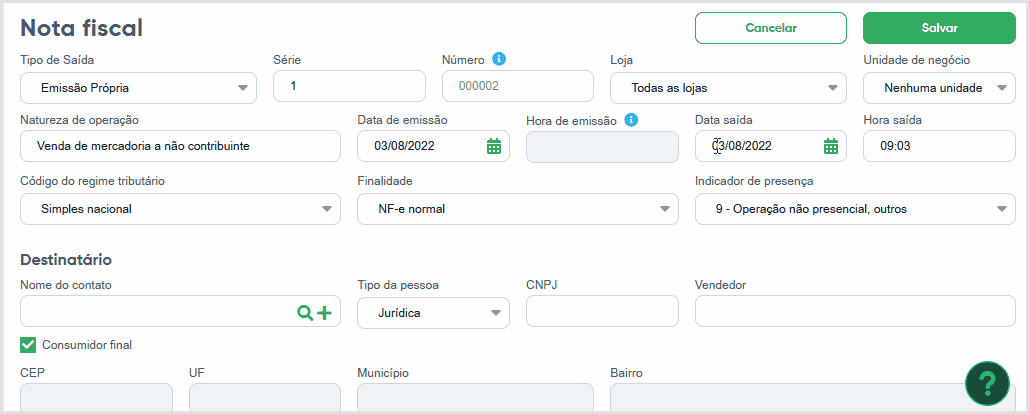
Task: Click the CEP input field
Action: tap(96, 398)
